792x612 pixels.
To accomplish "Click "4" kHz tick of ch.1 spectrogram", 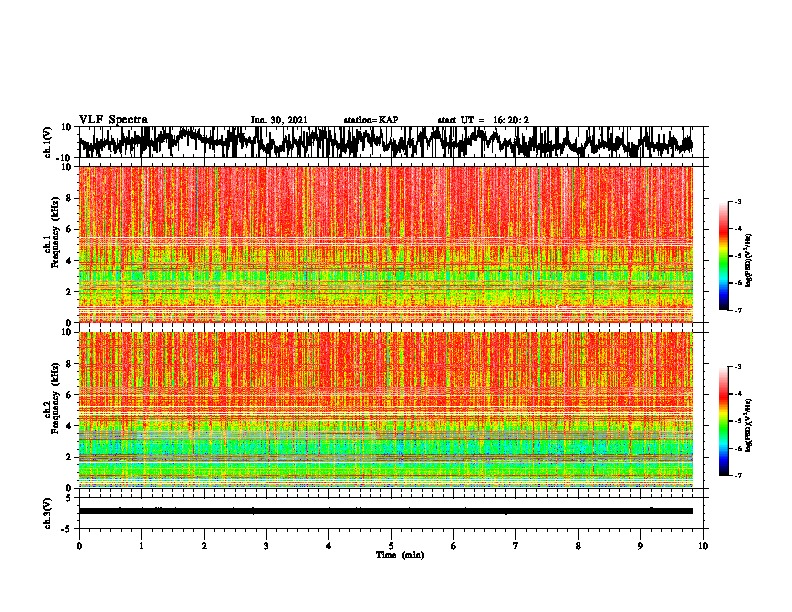I will pos(70,261).
